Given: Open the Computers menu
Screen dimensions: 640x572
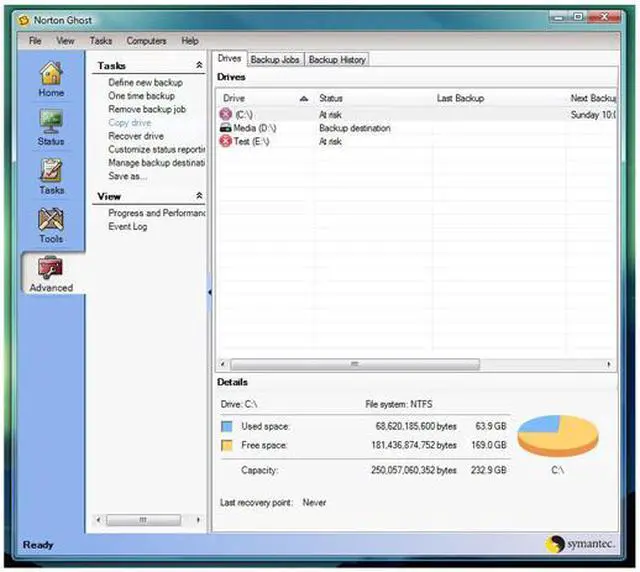Looking at the screenshot, I should coord(146,41).
